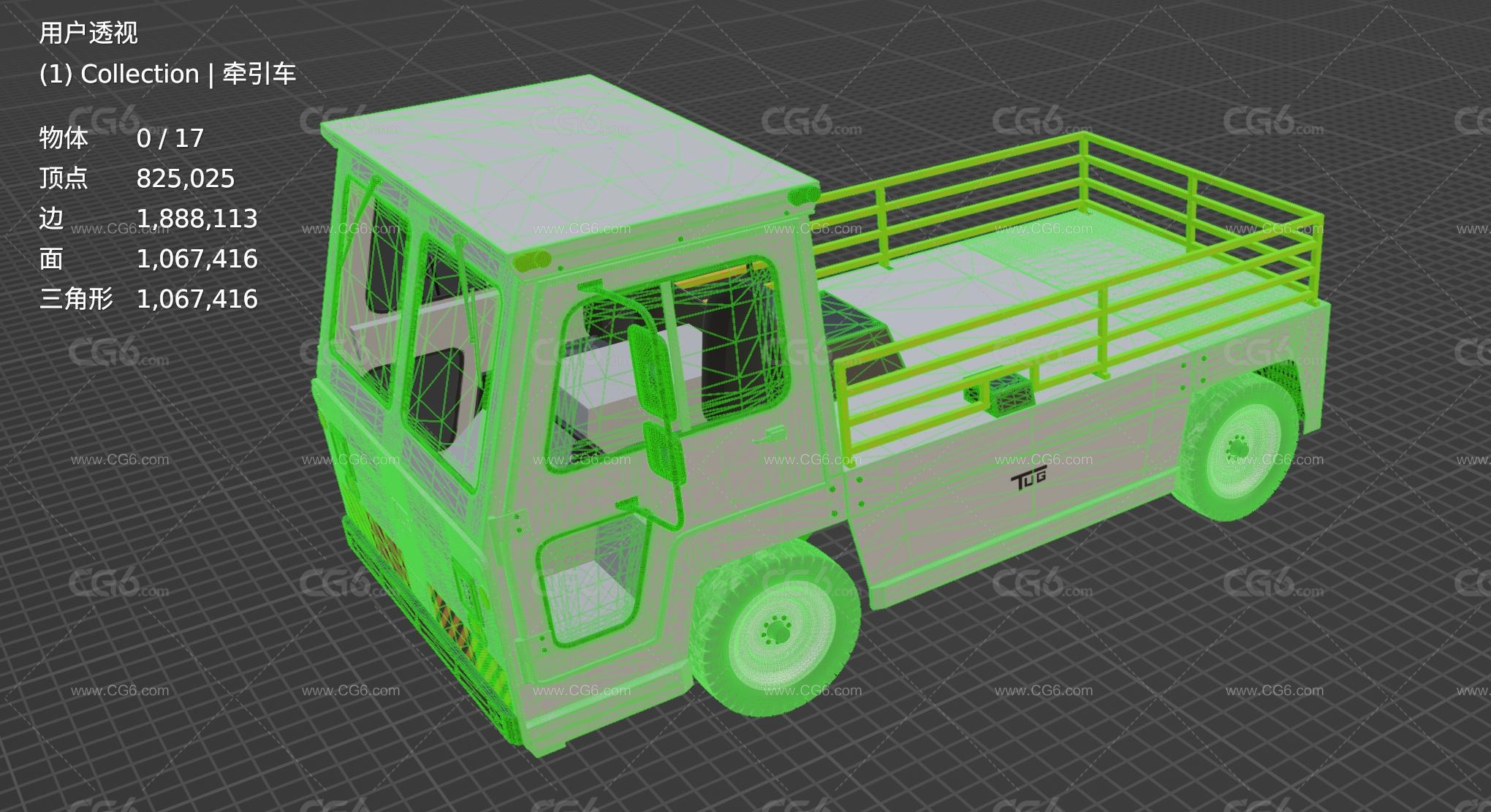Click the vertex count '825,025'
1491x812 pixels.
tap(186, 178)
